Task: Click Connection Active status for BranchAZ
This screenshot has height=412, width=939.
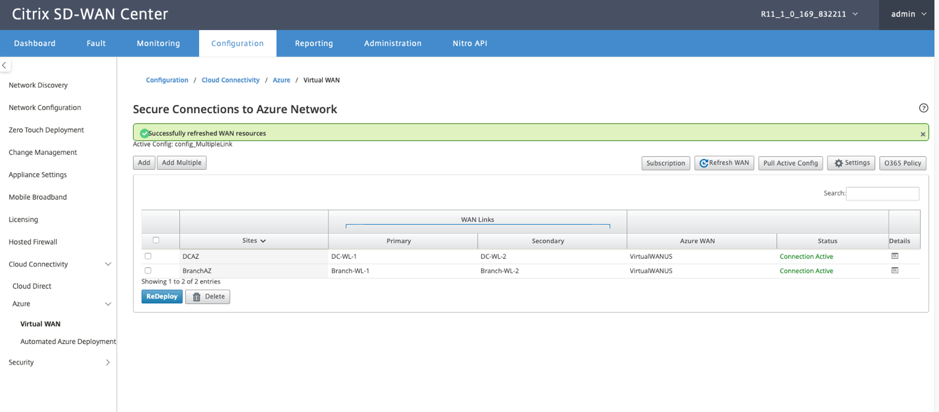Action: tap(806, 271)
